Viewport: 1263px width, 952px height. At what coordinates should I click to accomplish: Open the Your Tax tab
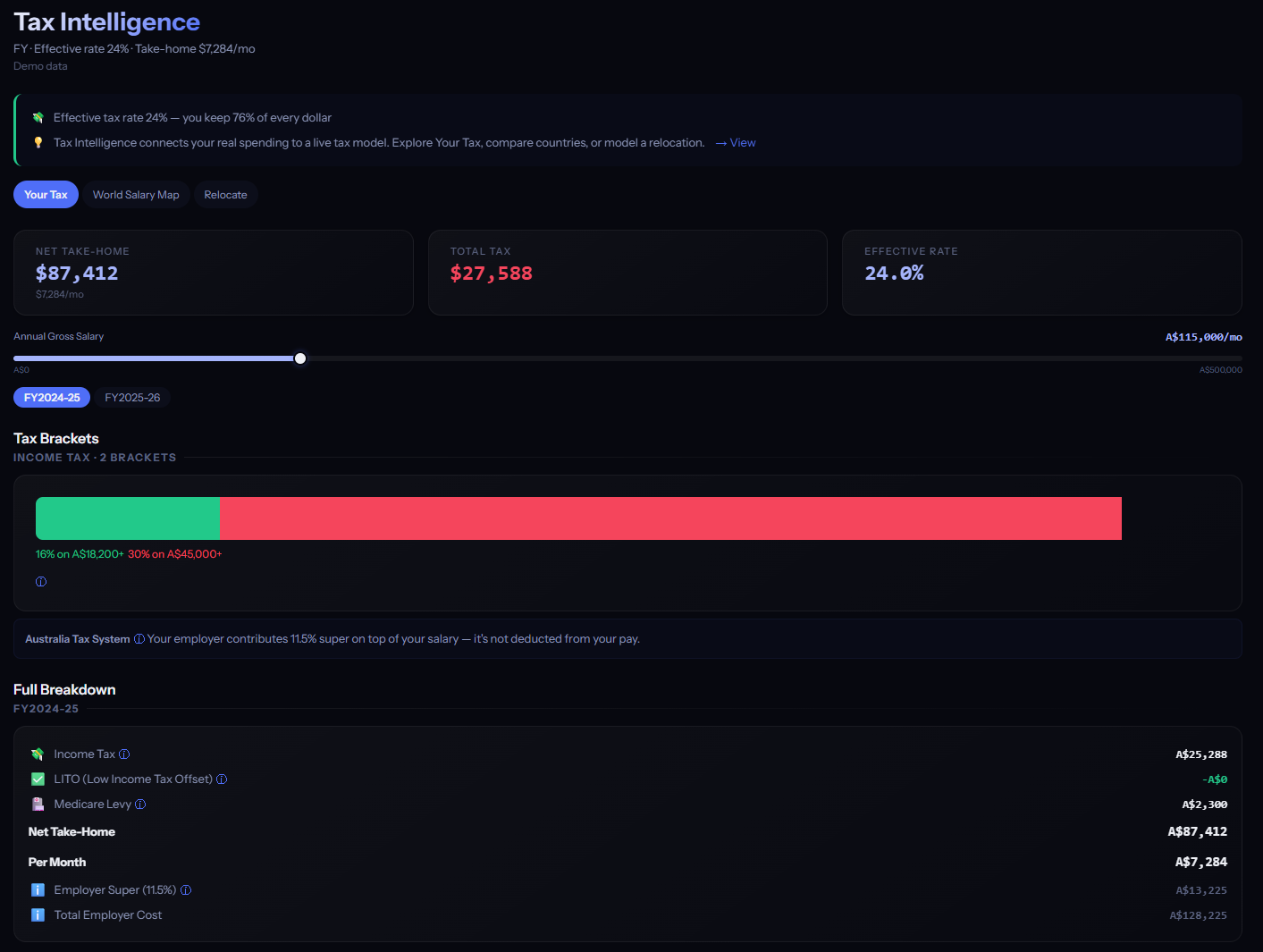tap(46, 195)
